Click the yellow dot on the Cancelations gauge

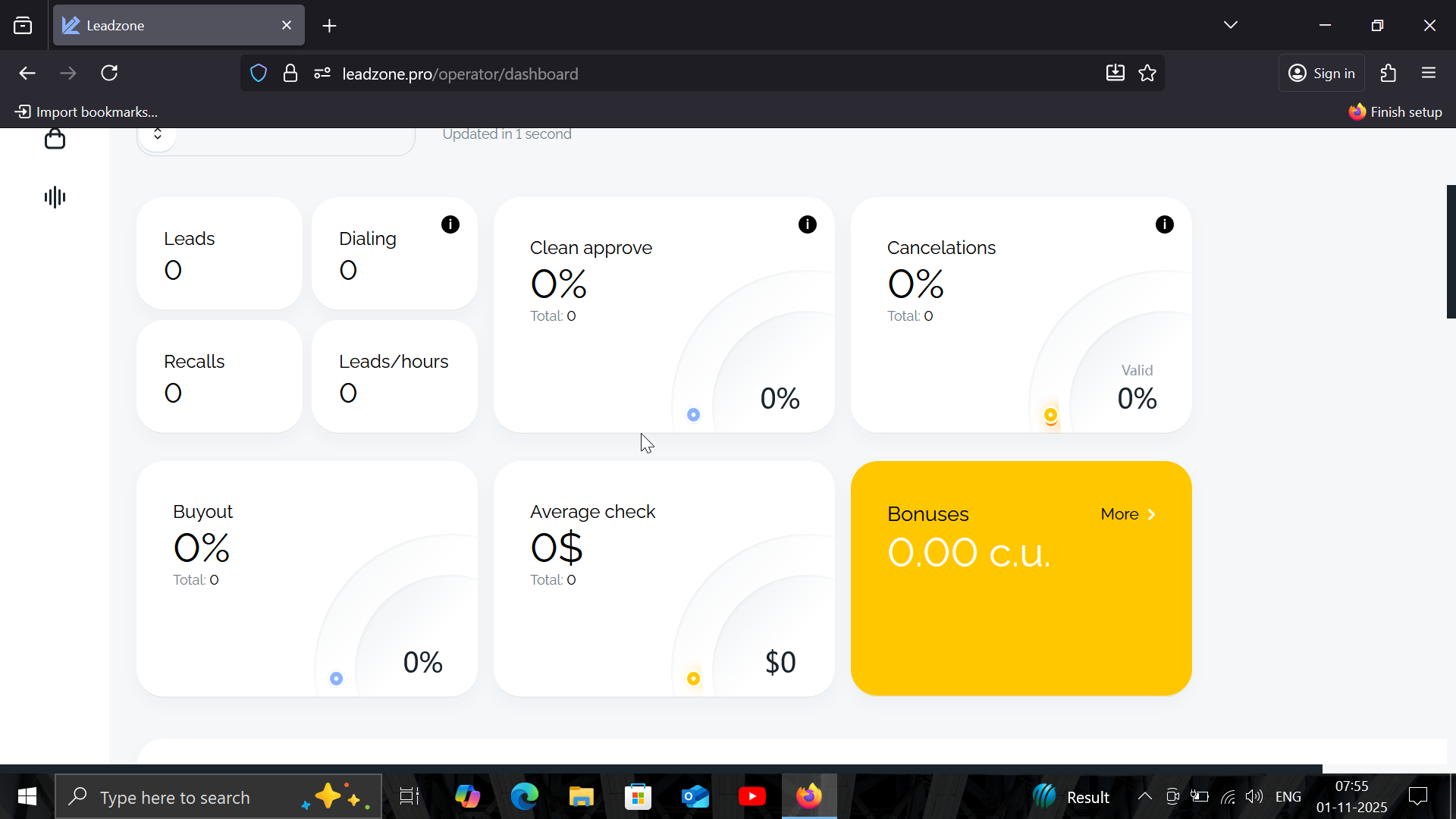(1050, 415)
